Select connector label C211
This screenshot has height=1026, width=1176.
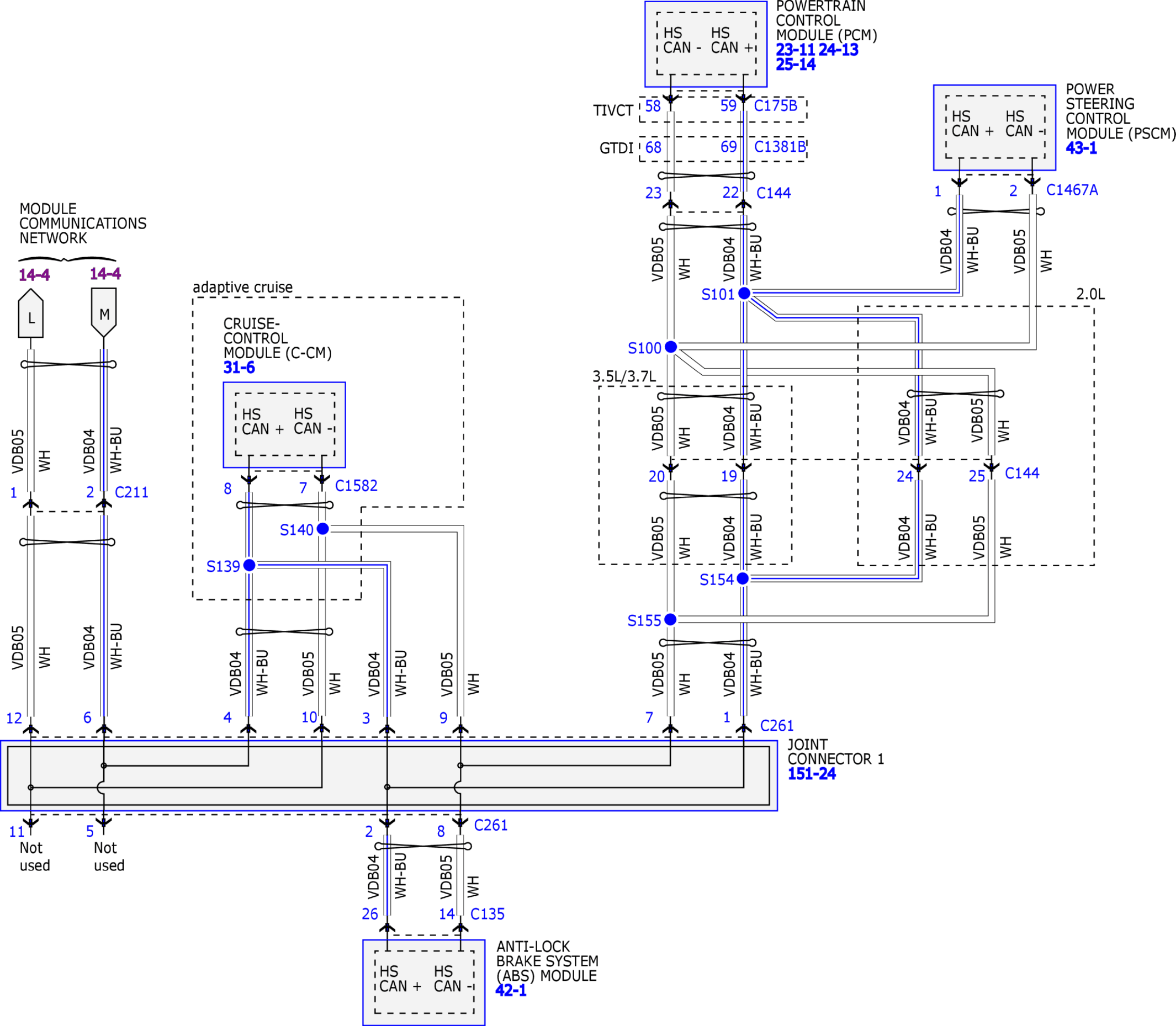pyautogui.click(x=132, y=492)
